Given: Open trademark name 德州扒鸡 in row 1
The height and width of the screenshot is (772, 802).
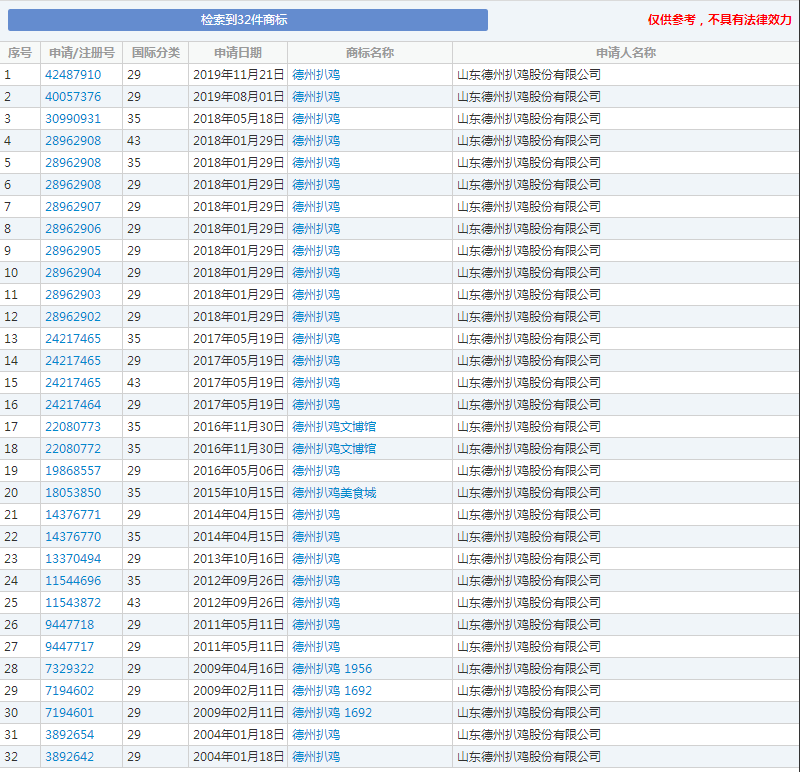Looking at the screenshot, I should coord(316,75).
